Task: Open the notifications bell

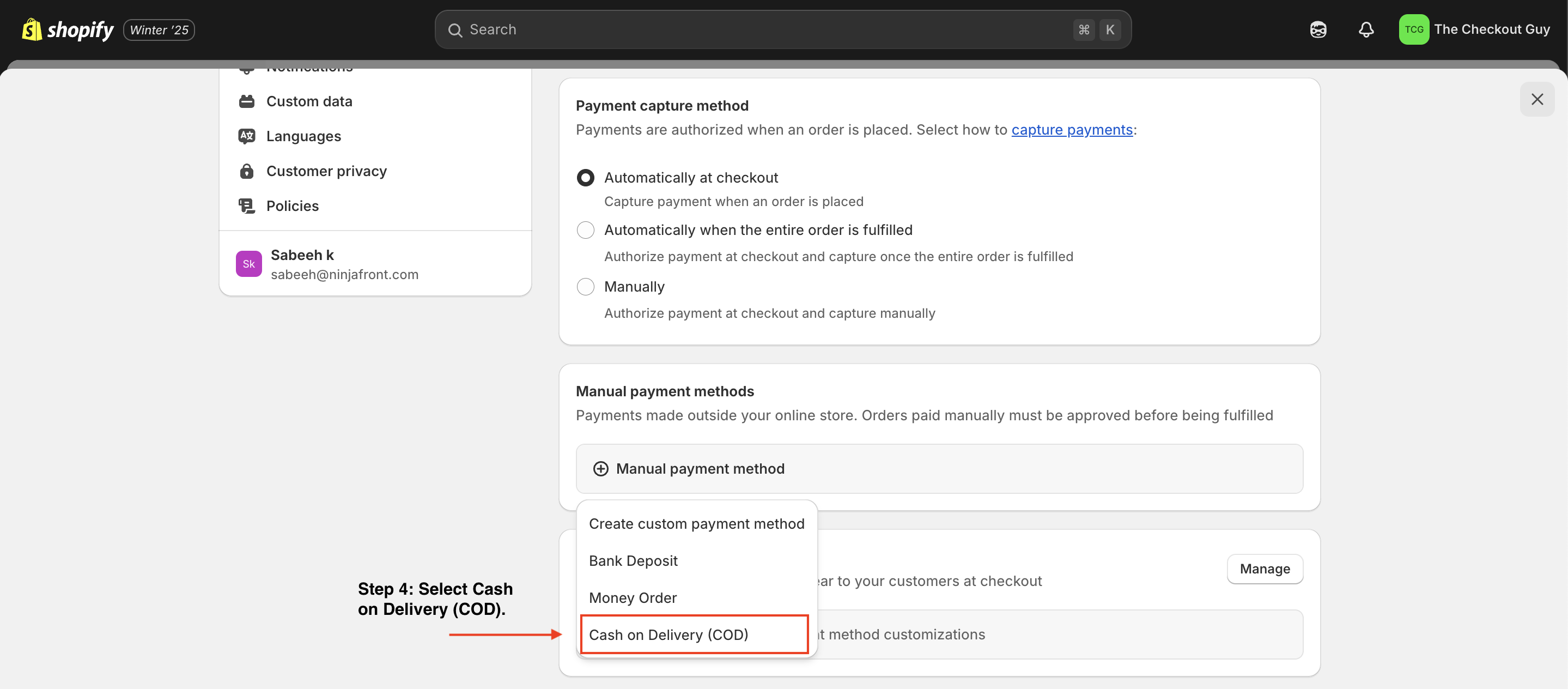Action: 1366,29
